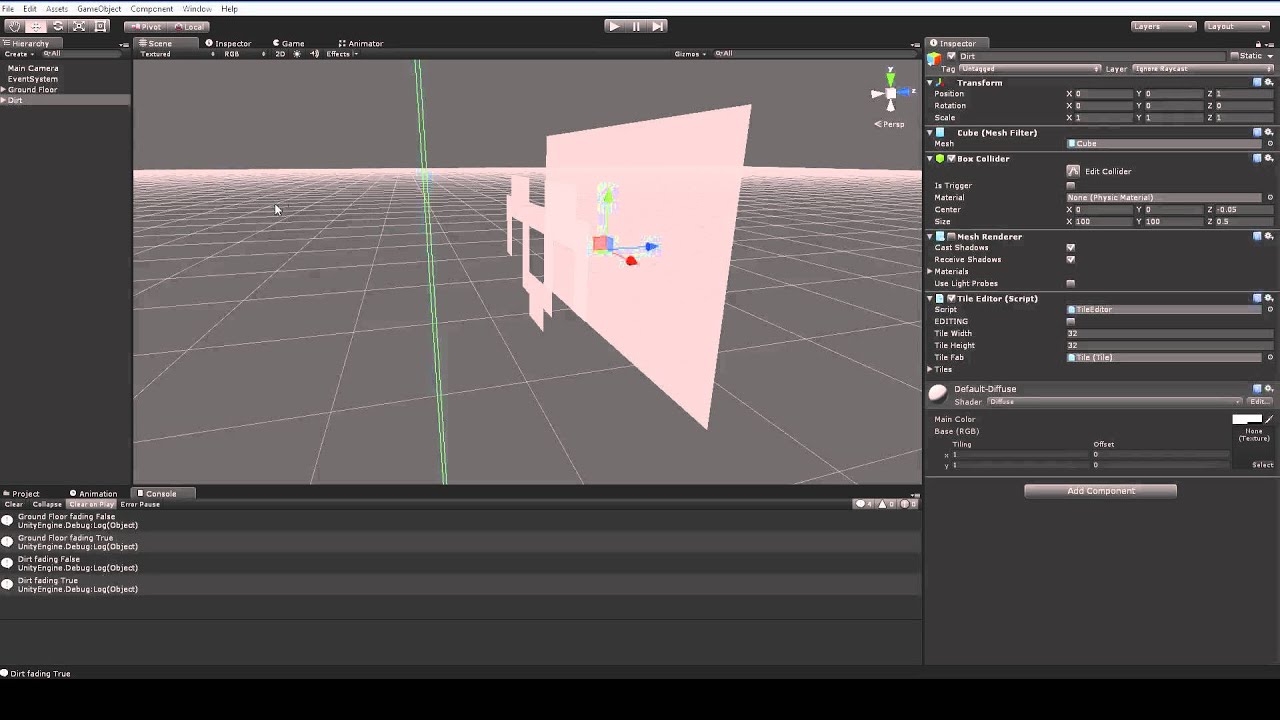Click the mesh object picker circle
Screen dimensions: 1280x720
tap(1270, 143)
